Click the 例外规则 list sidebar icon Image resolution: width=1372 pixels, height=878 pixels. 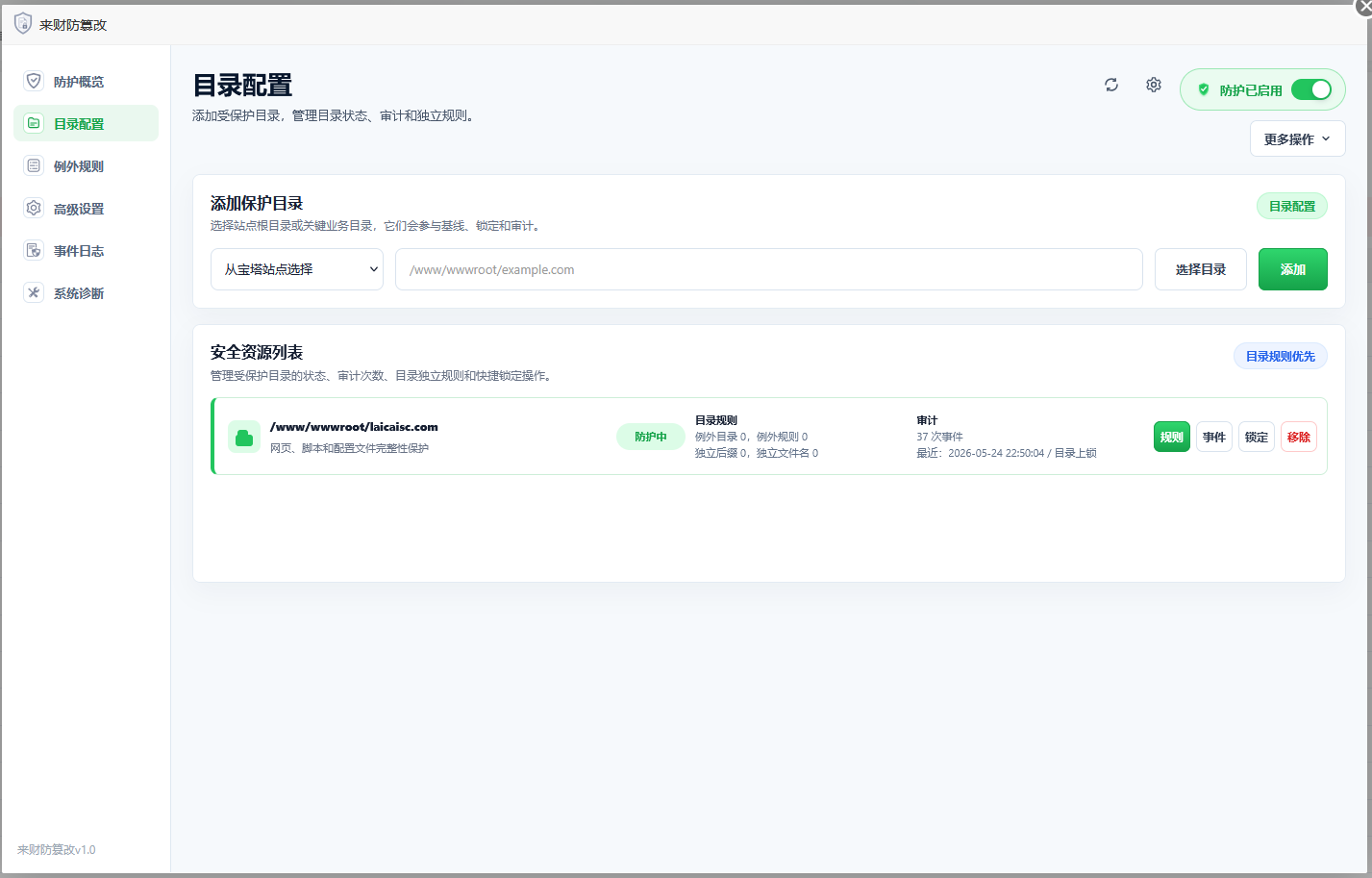pyautogui.click(x=34, y=165)
